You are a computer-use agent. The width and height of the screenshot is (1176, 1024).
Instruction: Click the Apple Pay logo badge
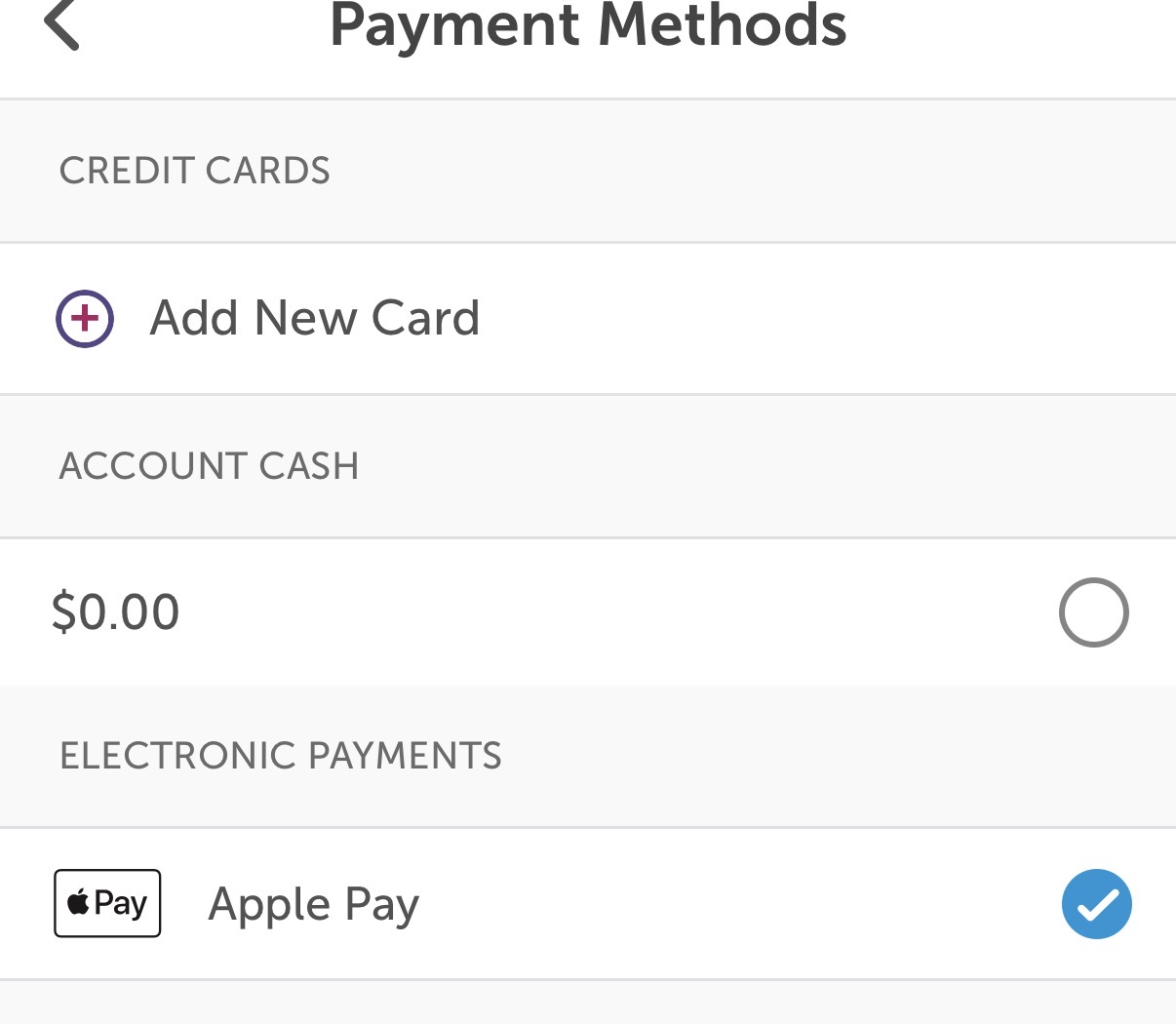[x=107, y=903]
